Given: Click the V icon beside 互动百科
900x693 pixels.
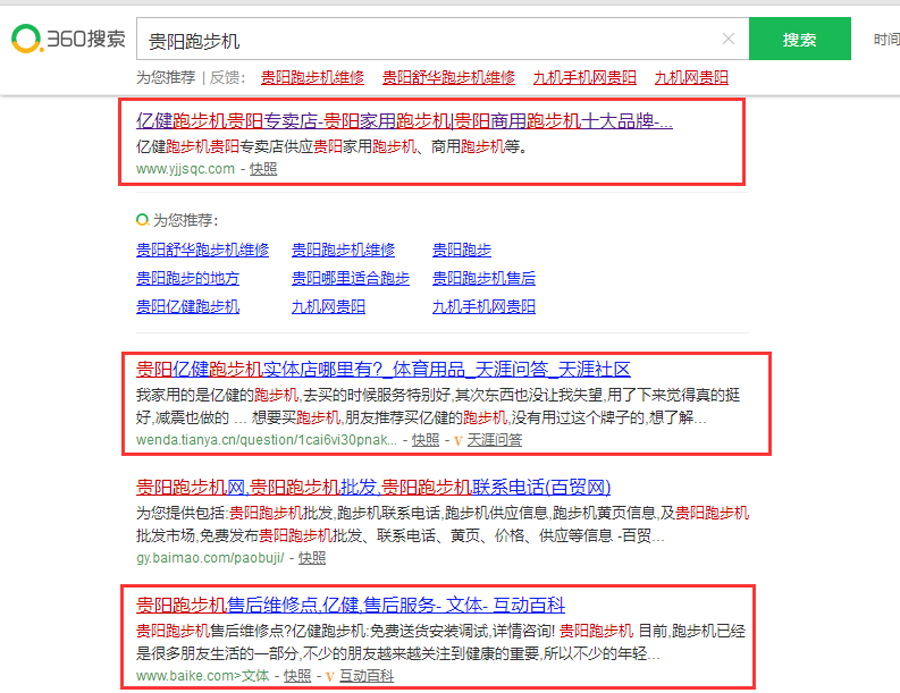Looking at the screenshot, I should (x=330, y=676).
